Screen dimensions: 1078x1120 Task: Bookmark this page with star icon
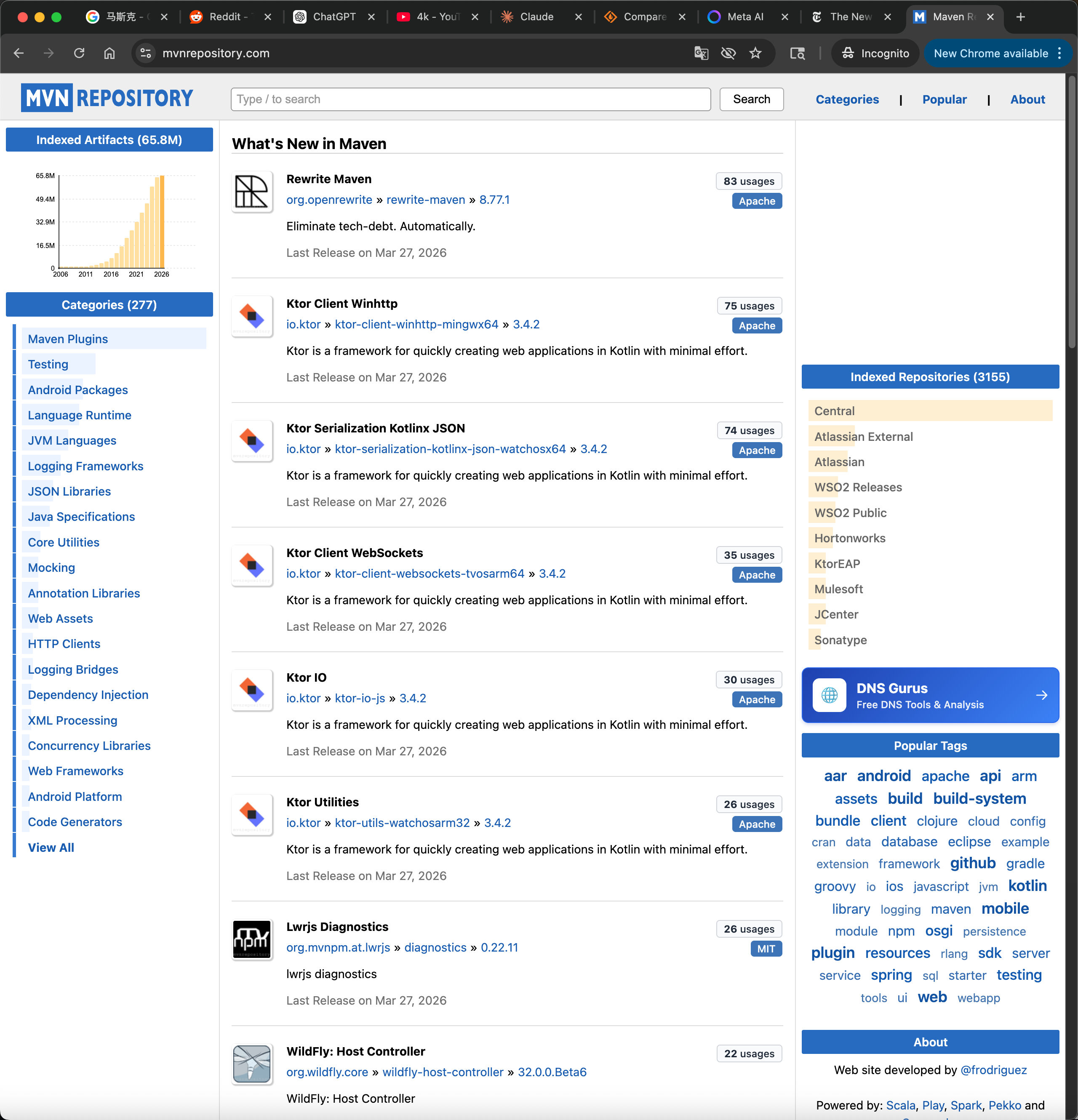click(755, 53)
